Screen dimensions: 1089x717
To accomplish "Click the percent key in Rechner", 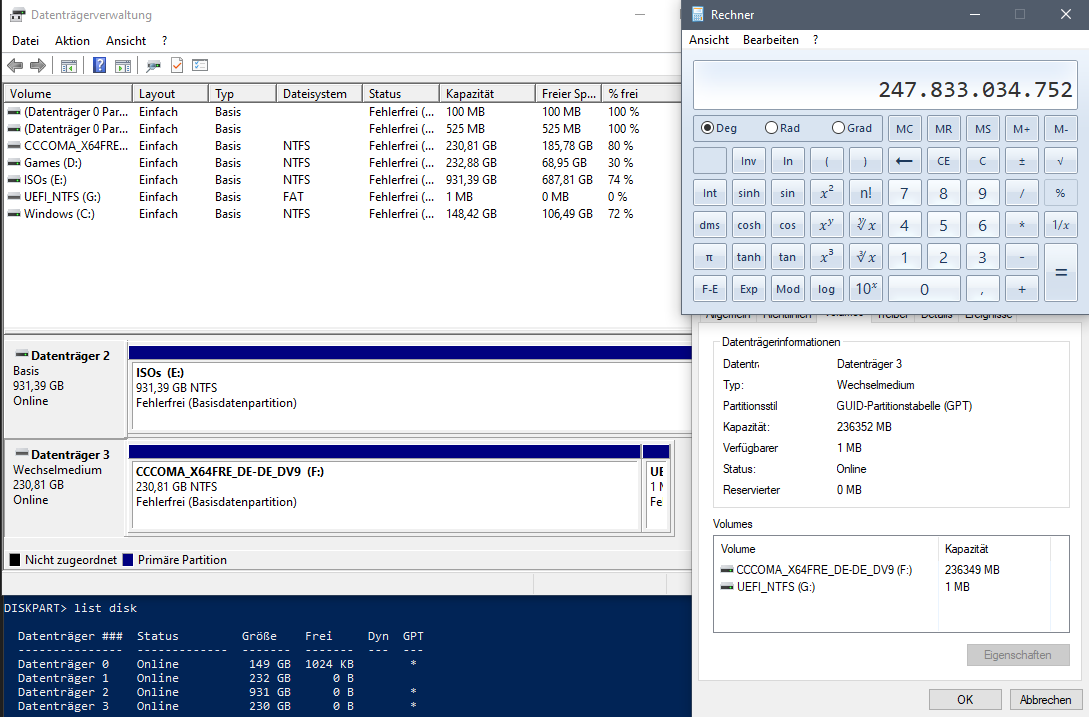I will point(1060,193).
